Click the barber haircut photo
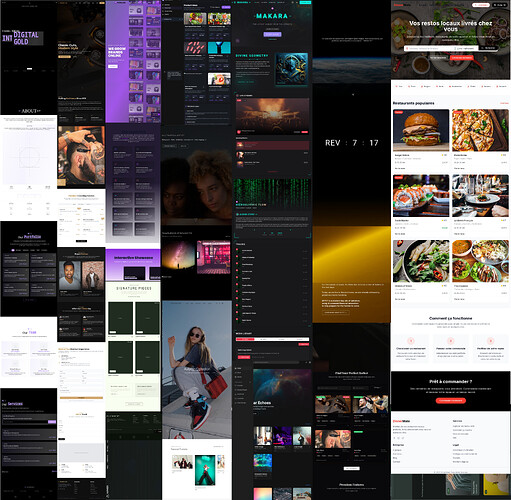The width and height of the screenshot is (511, 500). (x=81, y=155)
